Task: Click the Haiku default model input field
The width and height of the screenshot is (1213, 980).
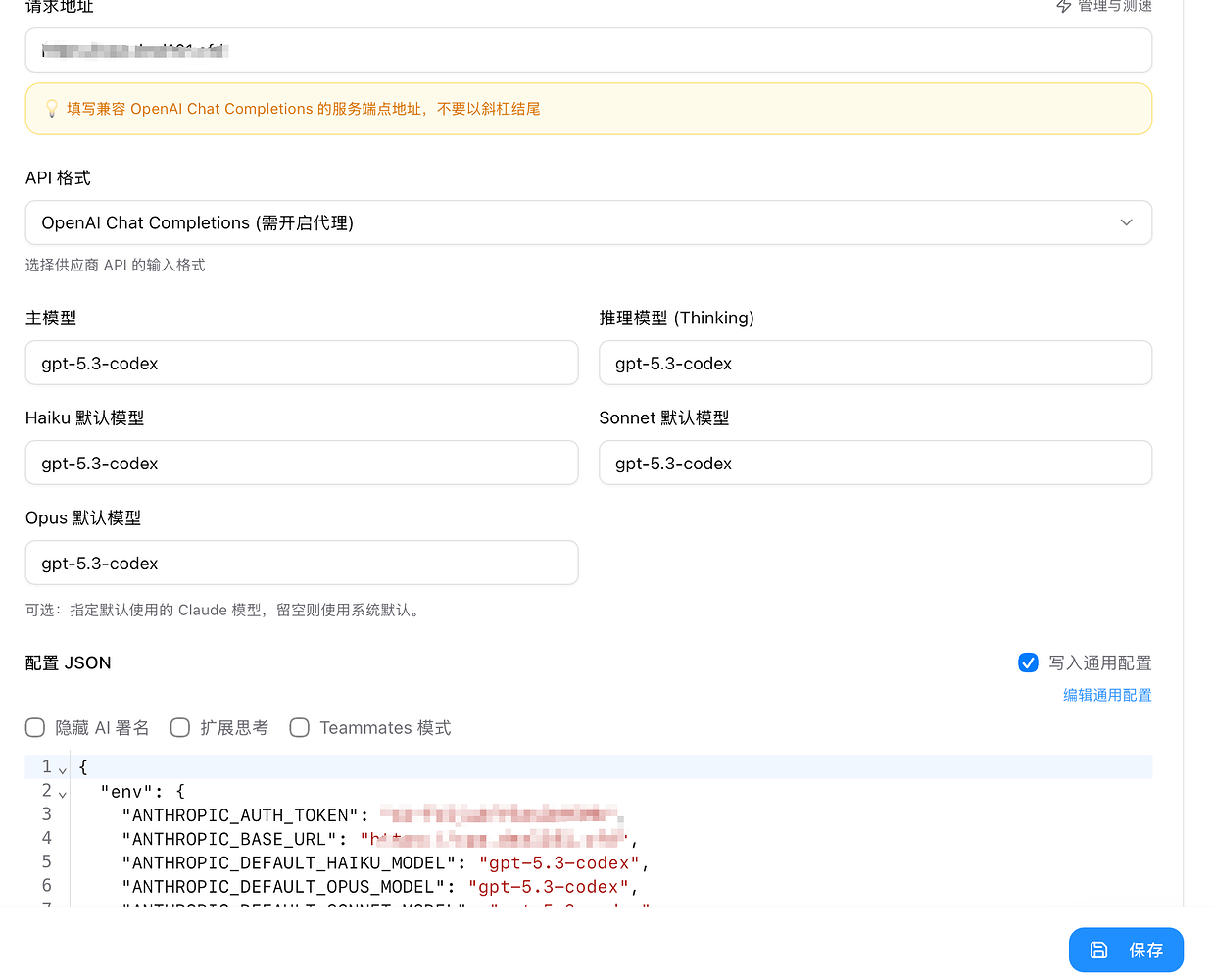Action: [302, 464]
